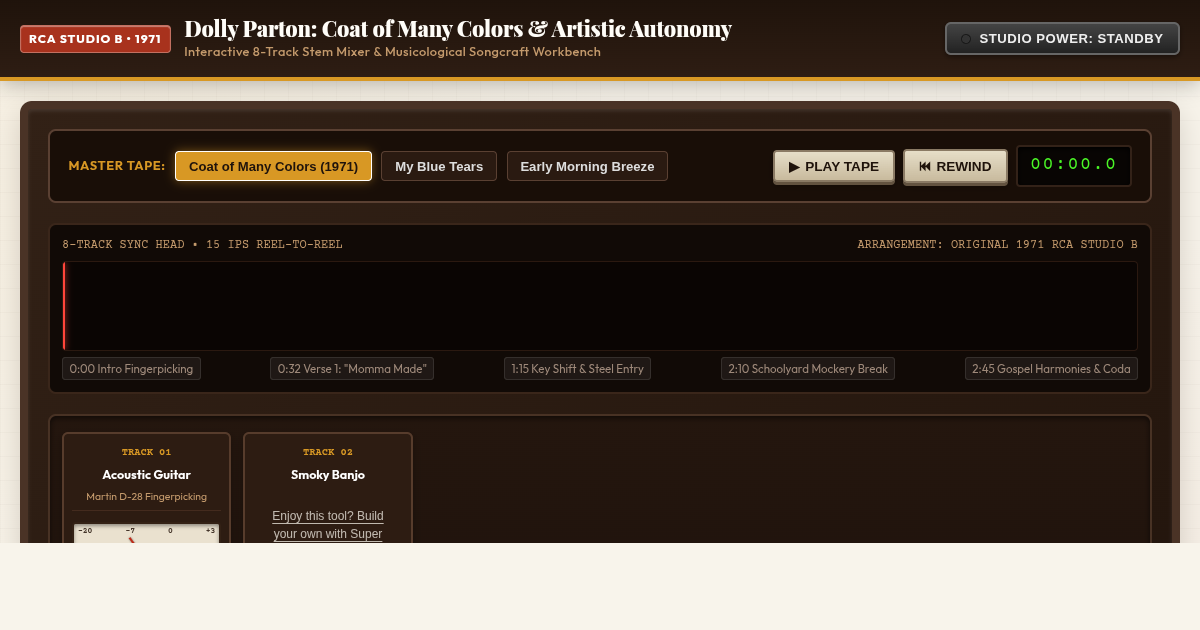Click the 8-Track Sync Head 15 IPS label
This screenshot has height=630, width=1200.
202,245
